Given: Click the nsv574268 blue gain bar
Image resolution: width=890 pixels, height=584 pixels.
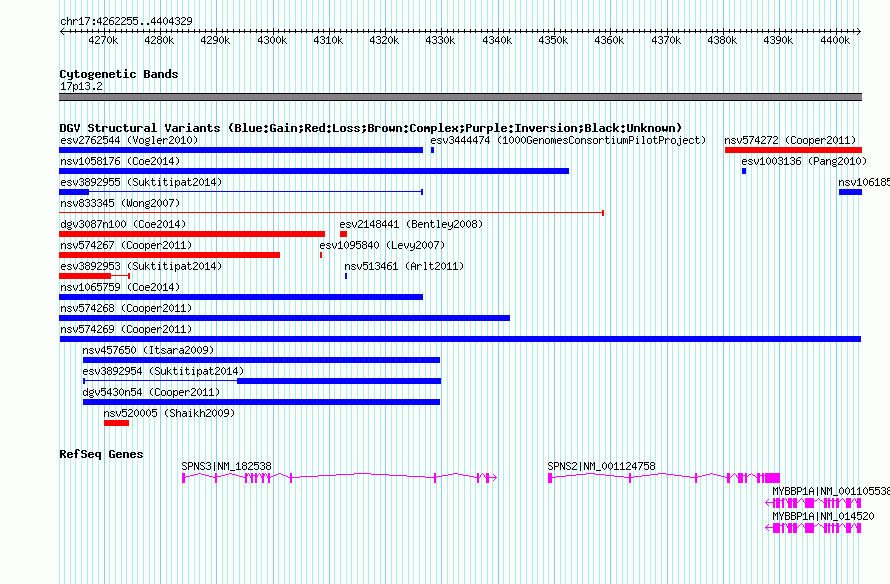Looking at the screenshot, I should coord(284,318).
